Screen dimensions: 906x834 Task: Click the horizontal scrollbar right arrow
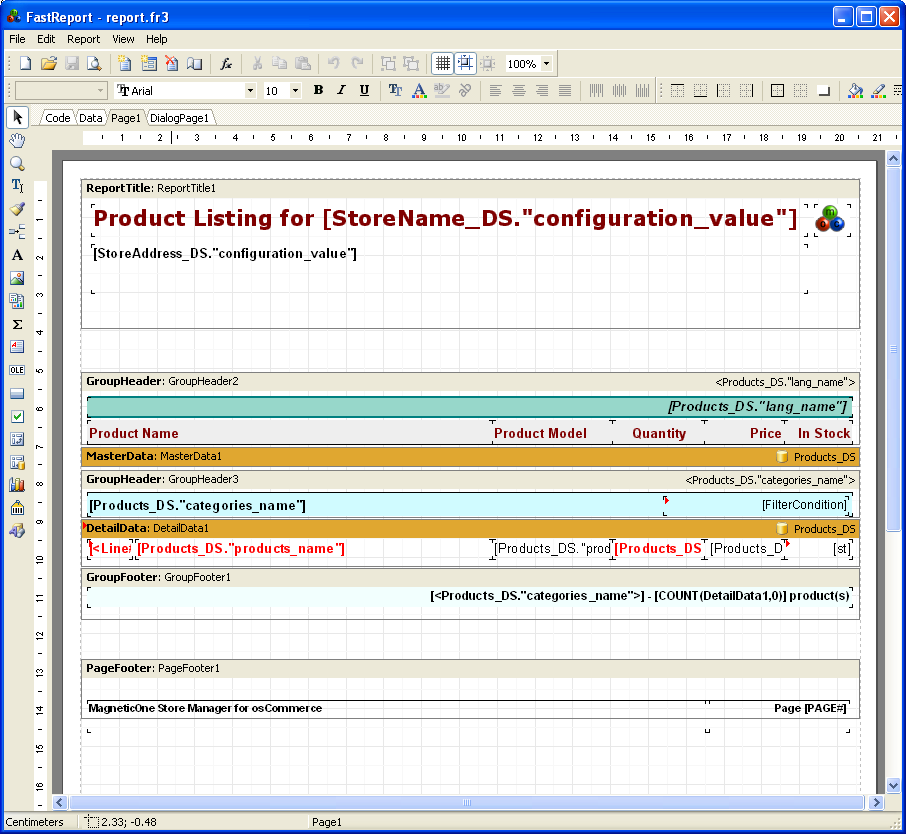tap(877, 802)
